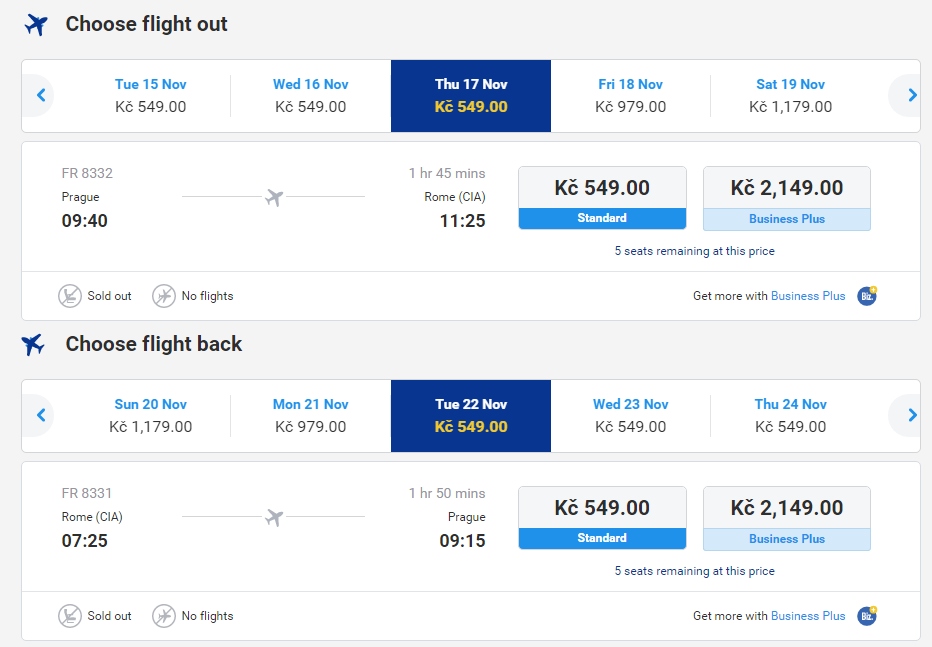
Task: Open Business Plus link in outbound section
Action: pyautogui.click(x=808, y=296)
